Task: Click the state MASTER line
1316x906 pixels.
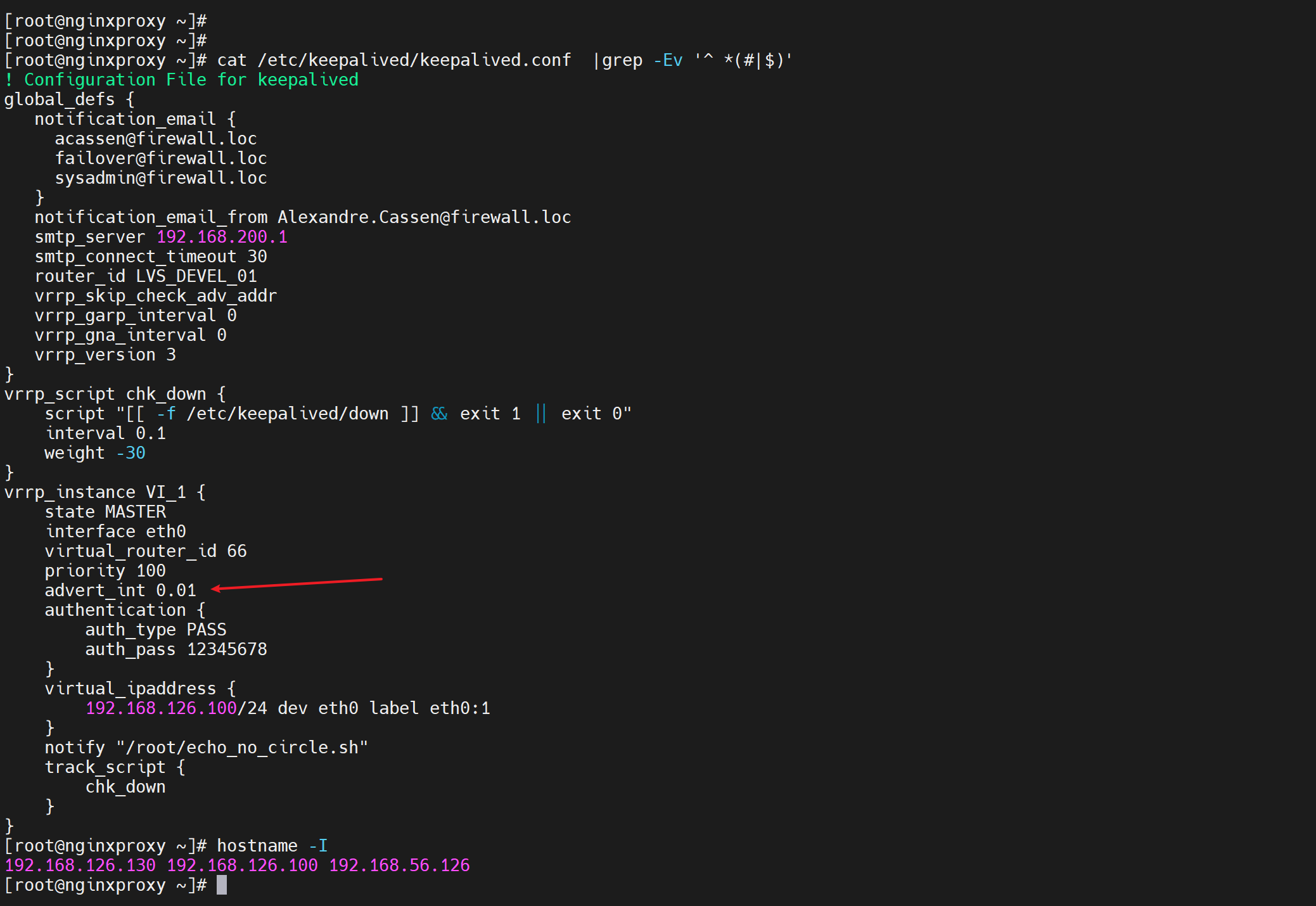Action: pyautogui.click(x=105, y=512)
